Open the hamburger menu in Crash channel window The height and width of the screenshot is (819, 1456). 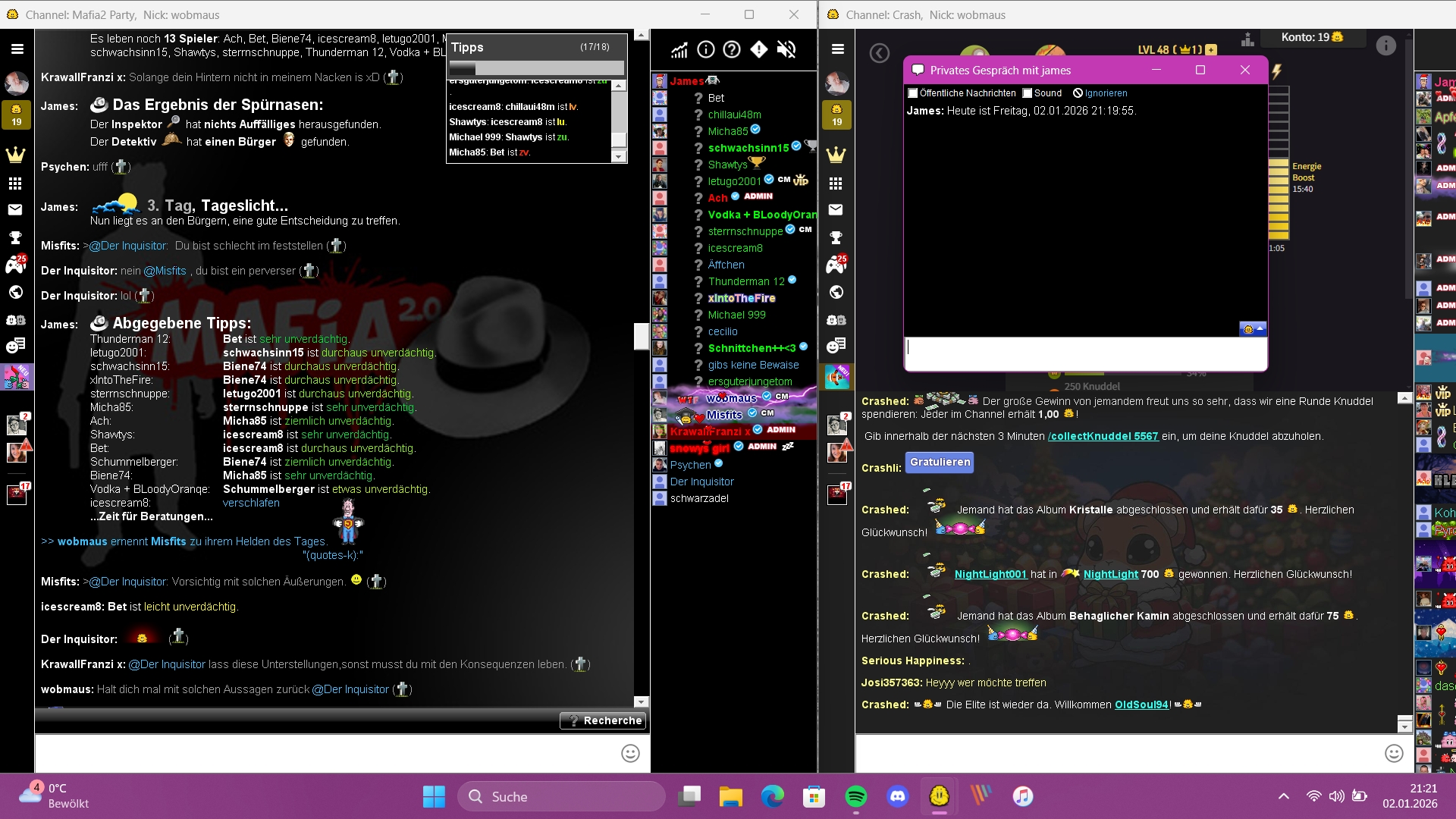[x=838, y=49]
